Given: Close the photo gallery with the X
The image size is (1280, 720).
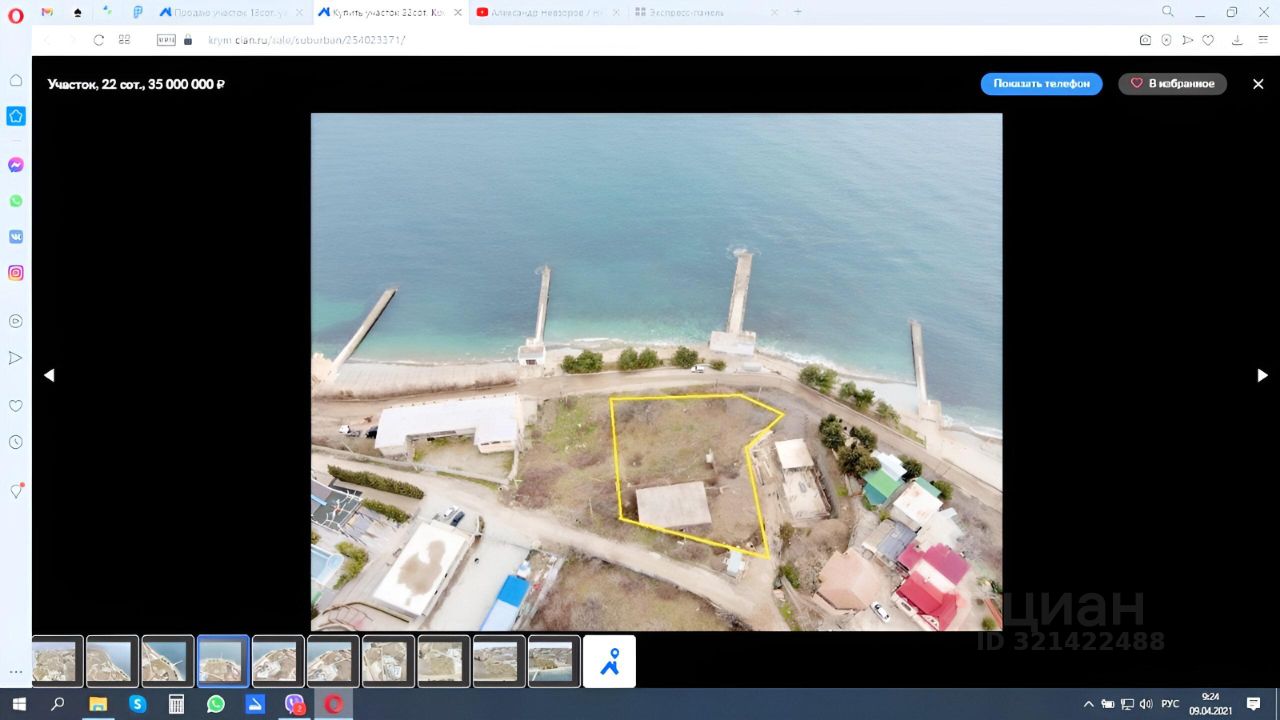Looking at the screenshot, I should tap(1258, 84).
